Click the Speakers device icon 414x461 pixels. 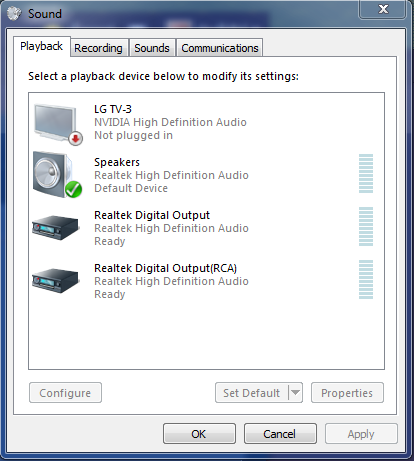[57, 175]
